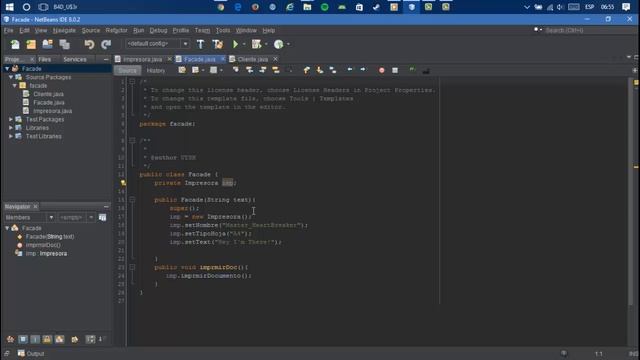Click the editor Back arrow icon
Viewport: 640px width, 360px height.
click(x=350, y=70)
